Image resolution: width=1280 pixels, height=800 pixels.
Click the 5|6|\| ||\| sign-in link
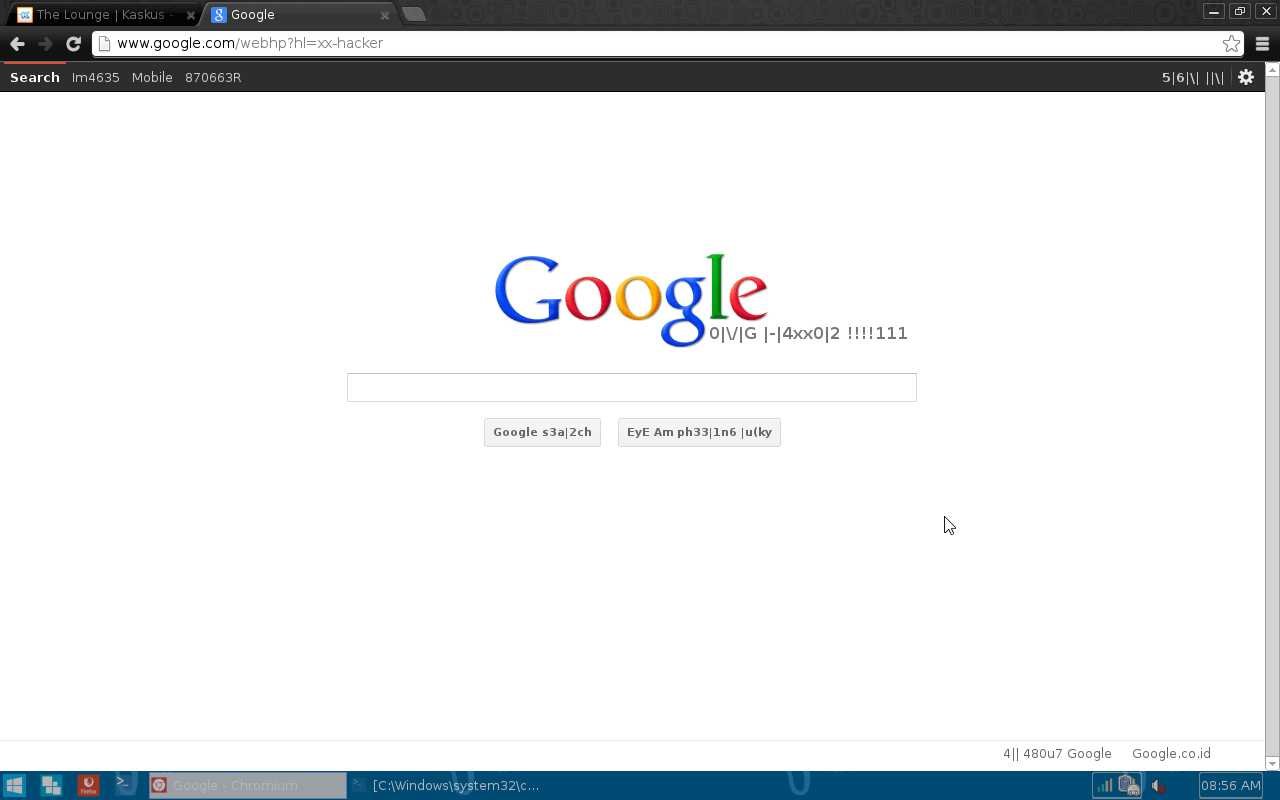[1192, 77]
